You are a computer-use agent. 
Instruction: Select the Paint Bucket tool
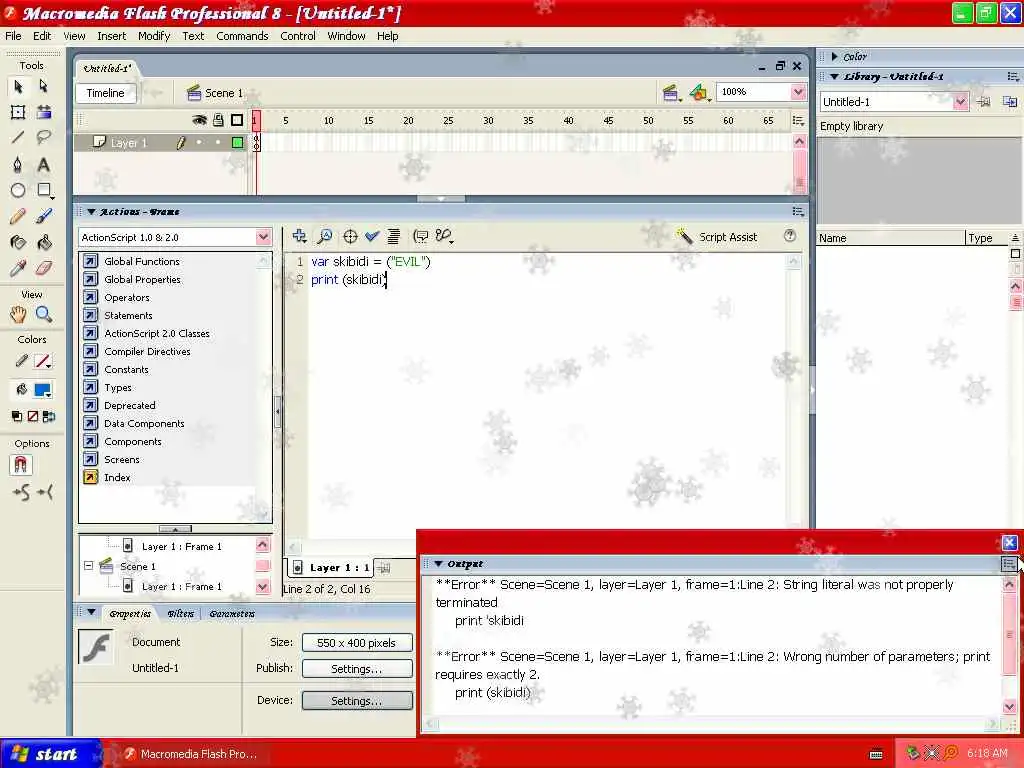click(44, 242)
